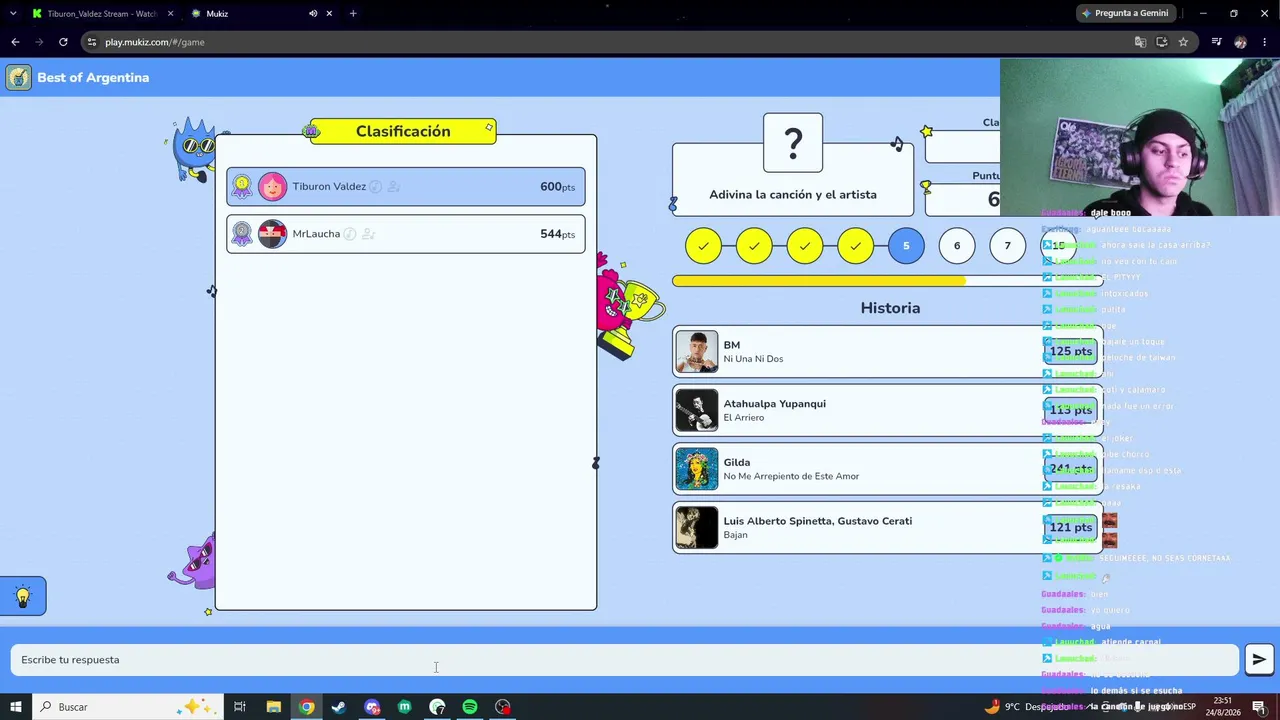This screenshot has width=1280, height=720.
Task: Click the song title Ni Una Ni Dos
Action: 753,359
